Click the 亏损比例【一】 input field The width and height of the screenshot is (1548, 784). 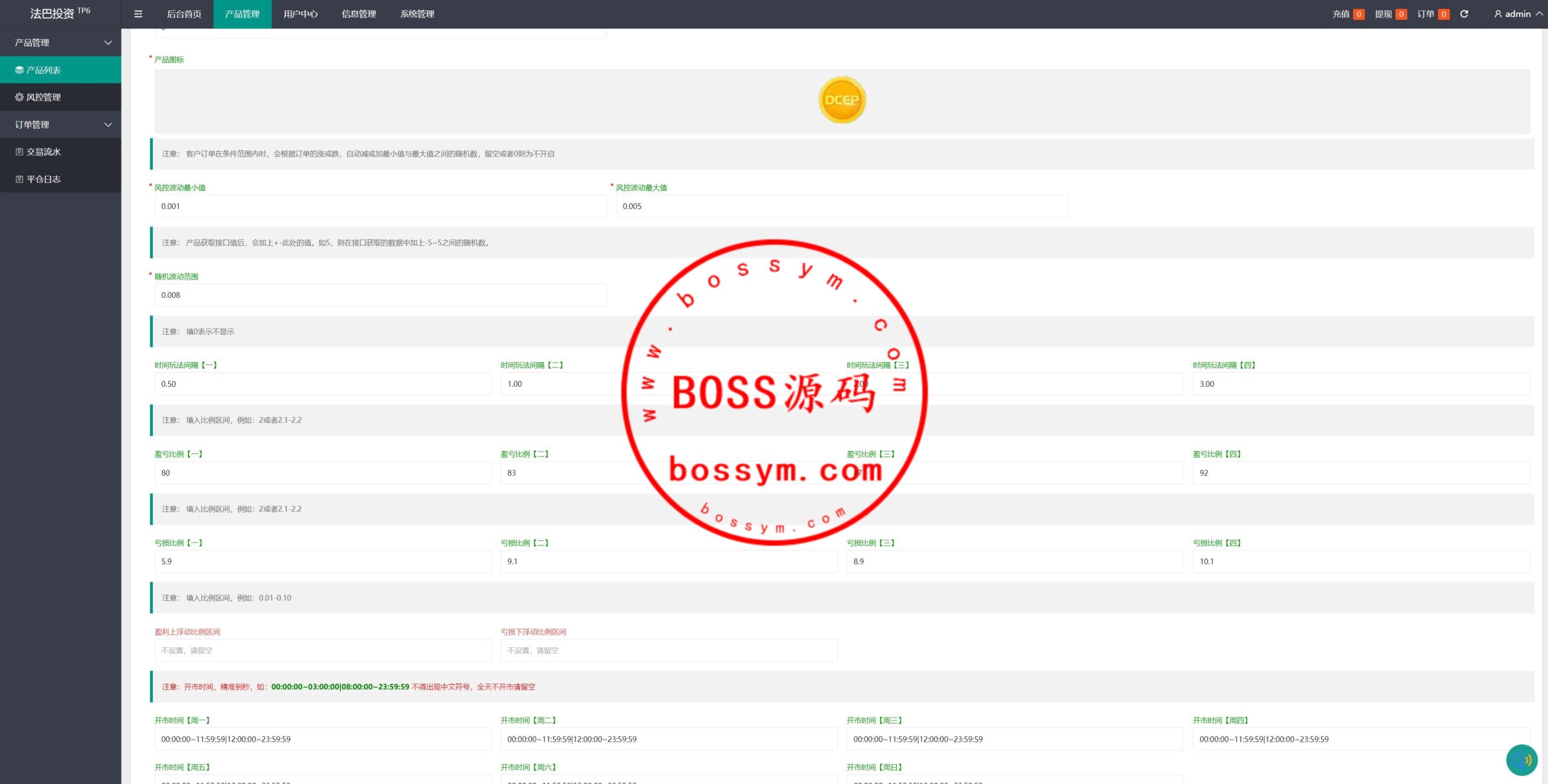click(x=323, y=562)
